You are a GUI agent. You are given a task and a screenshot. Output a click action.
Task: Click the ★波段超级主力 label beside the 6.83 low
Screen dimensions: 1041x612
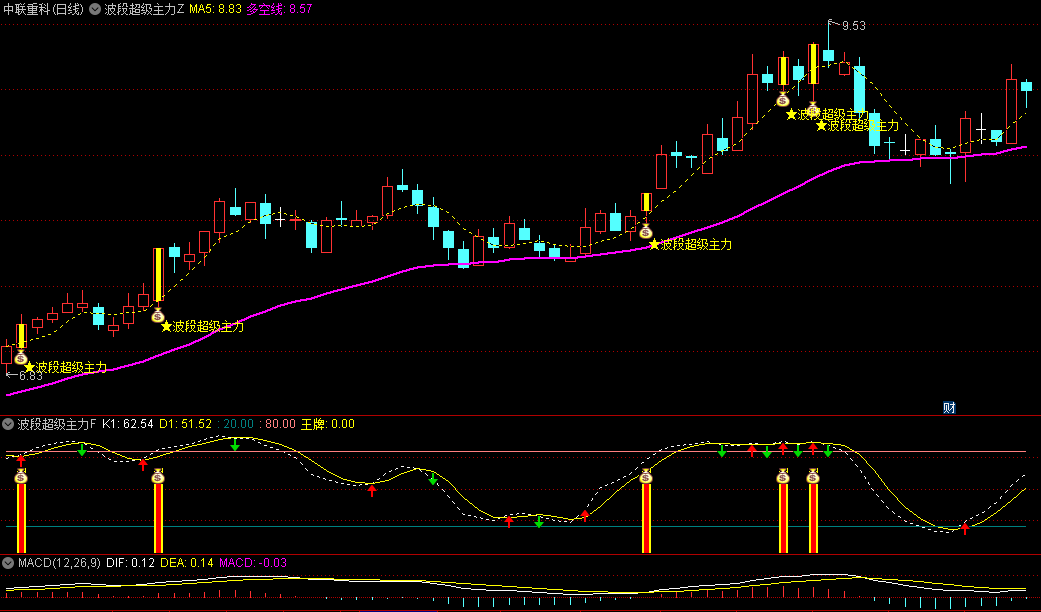coord(65,367)
